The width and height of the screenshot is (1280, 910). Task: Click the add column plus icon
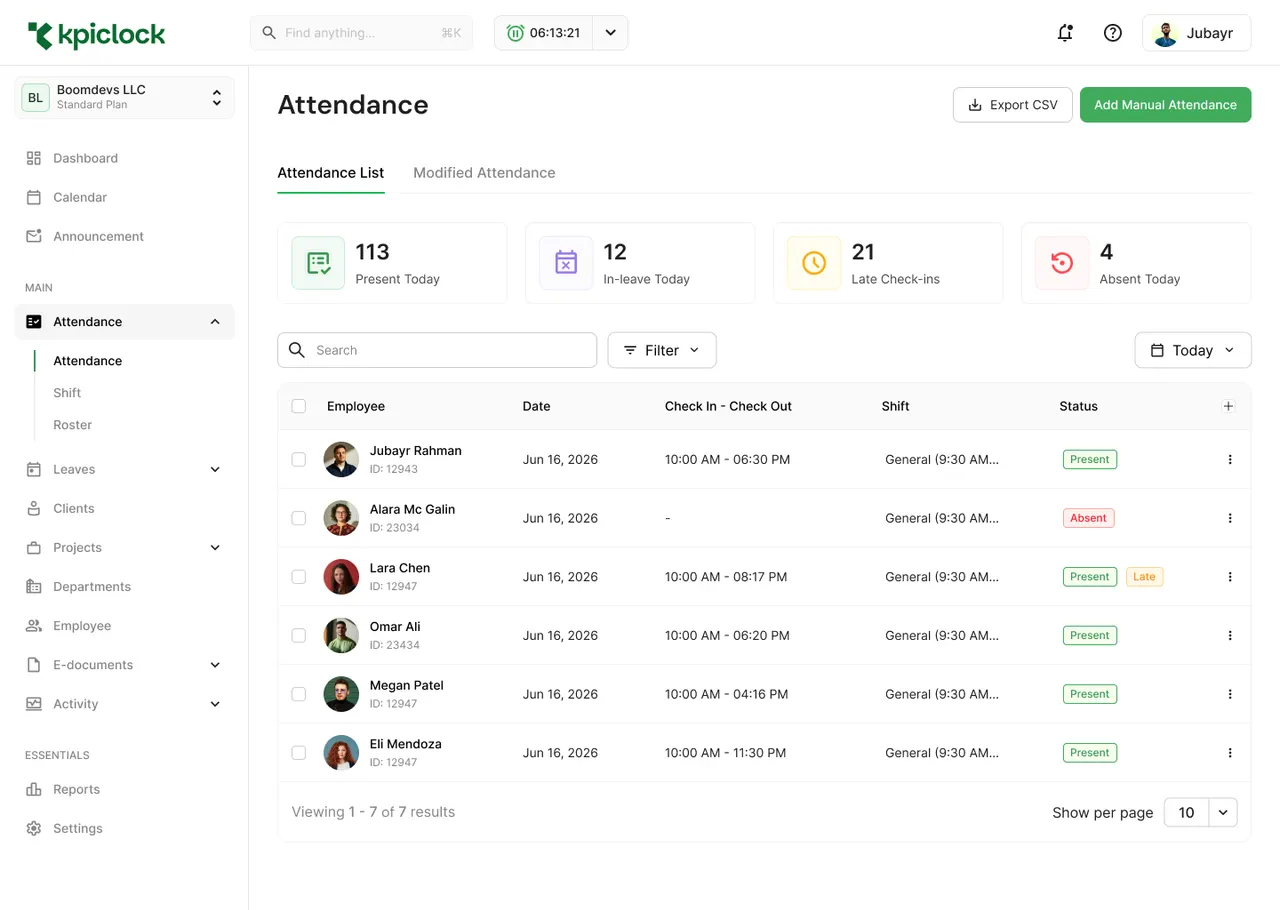(1229, 406)
